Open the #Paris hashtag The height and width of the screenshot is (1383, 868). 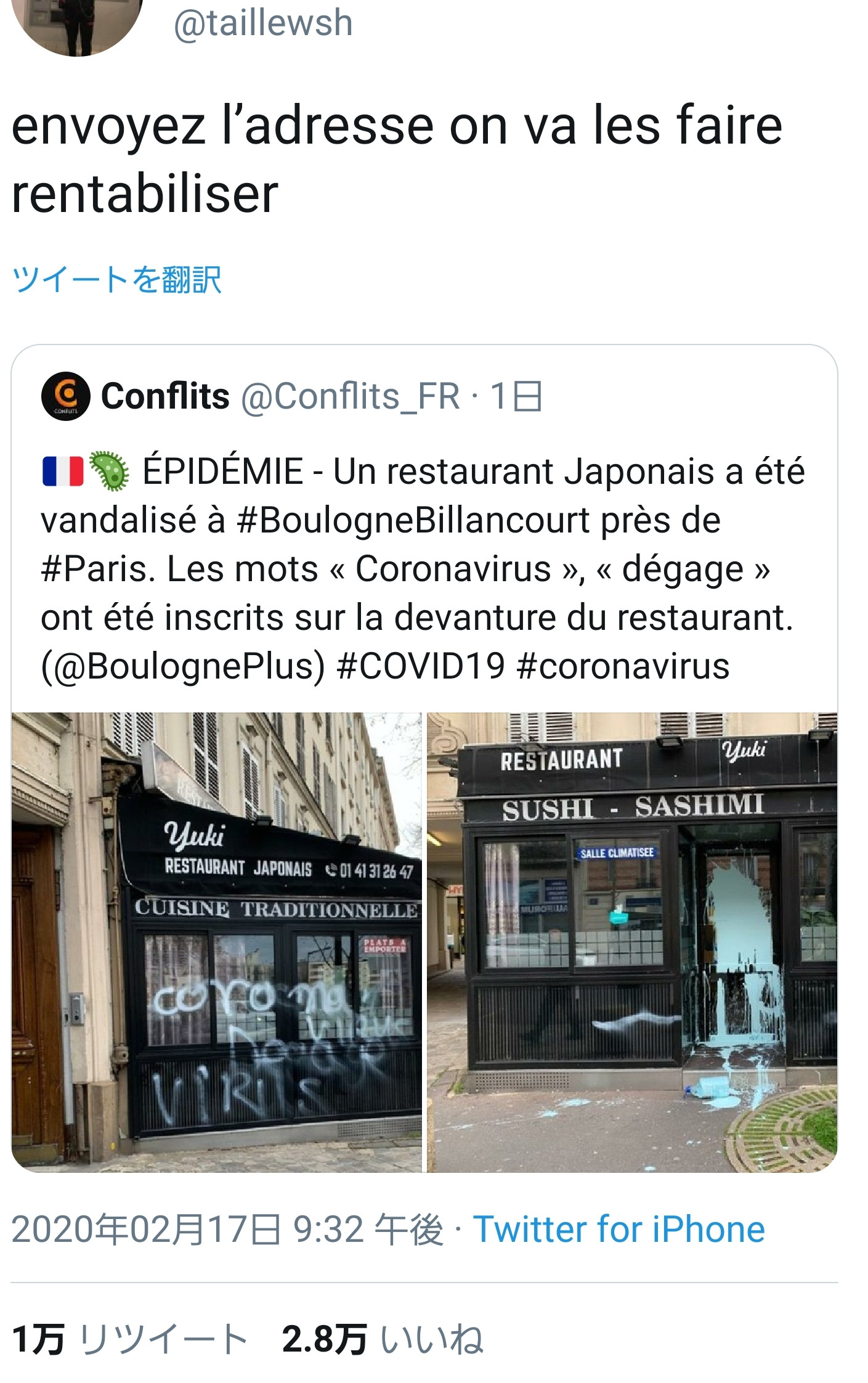coord(98,569)
